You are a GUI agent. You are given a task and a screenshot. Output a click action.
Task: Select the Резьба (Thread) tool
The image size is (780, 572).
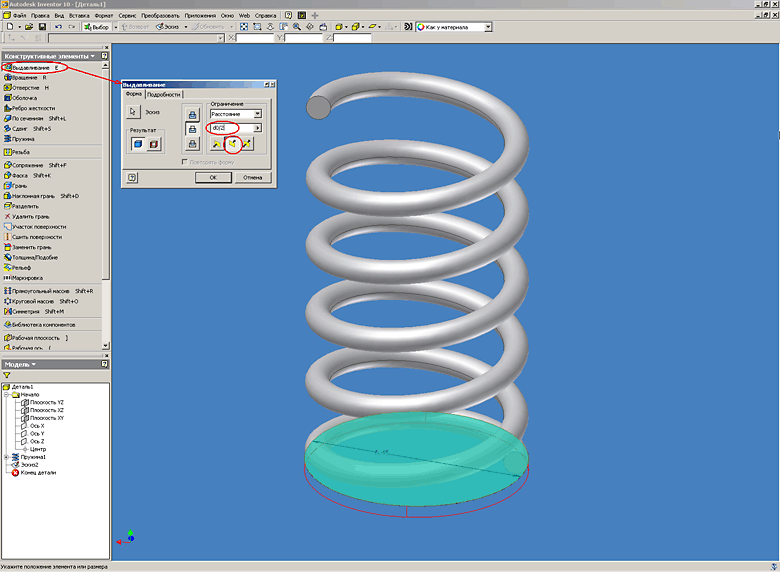click(x=16, y=152)
